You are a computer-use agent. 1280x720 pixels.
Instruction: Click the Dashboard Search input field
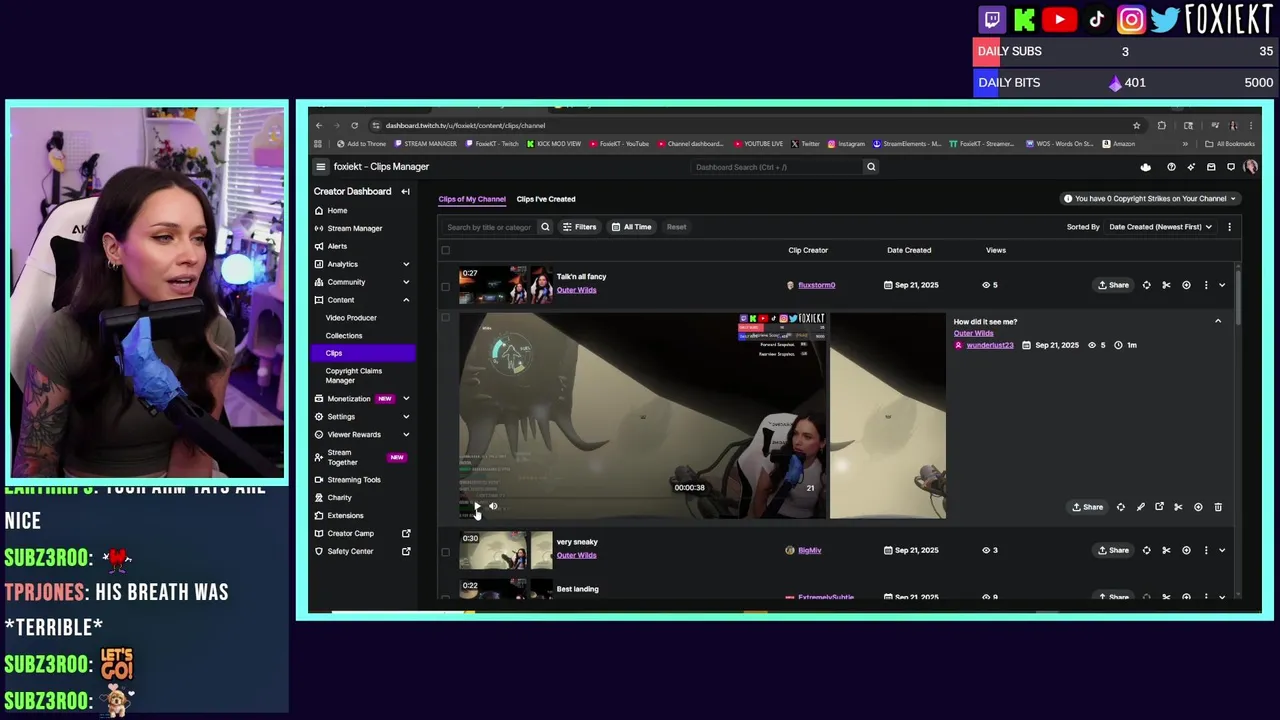coord(775,167)
